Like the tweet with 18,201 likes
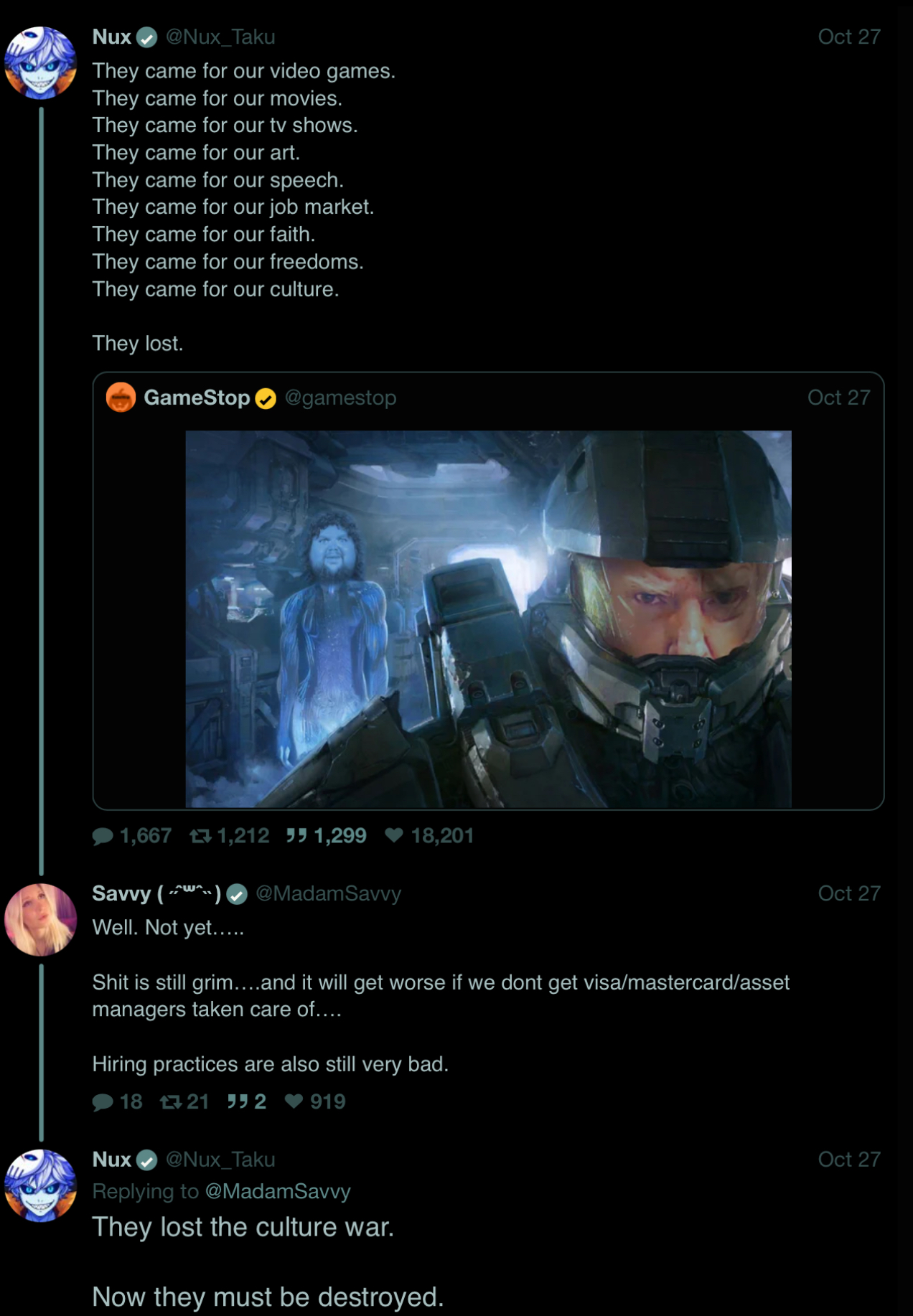 pyautogui.click(x=394, y=836)
